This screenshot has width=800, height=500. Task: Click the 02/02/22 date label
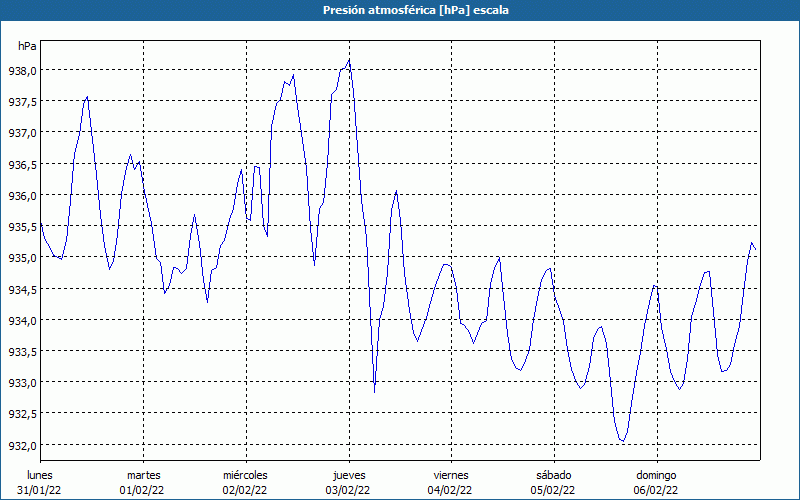[x=245, y=490]
